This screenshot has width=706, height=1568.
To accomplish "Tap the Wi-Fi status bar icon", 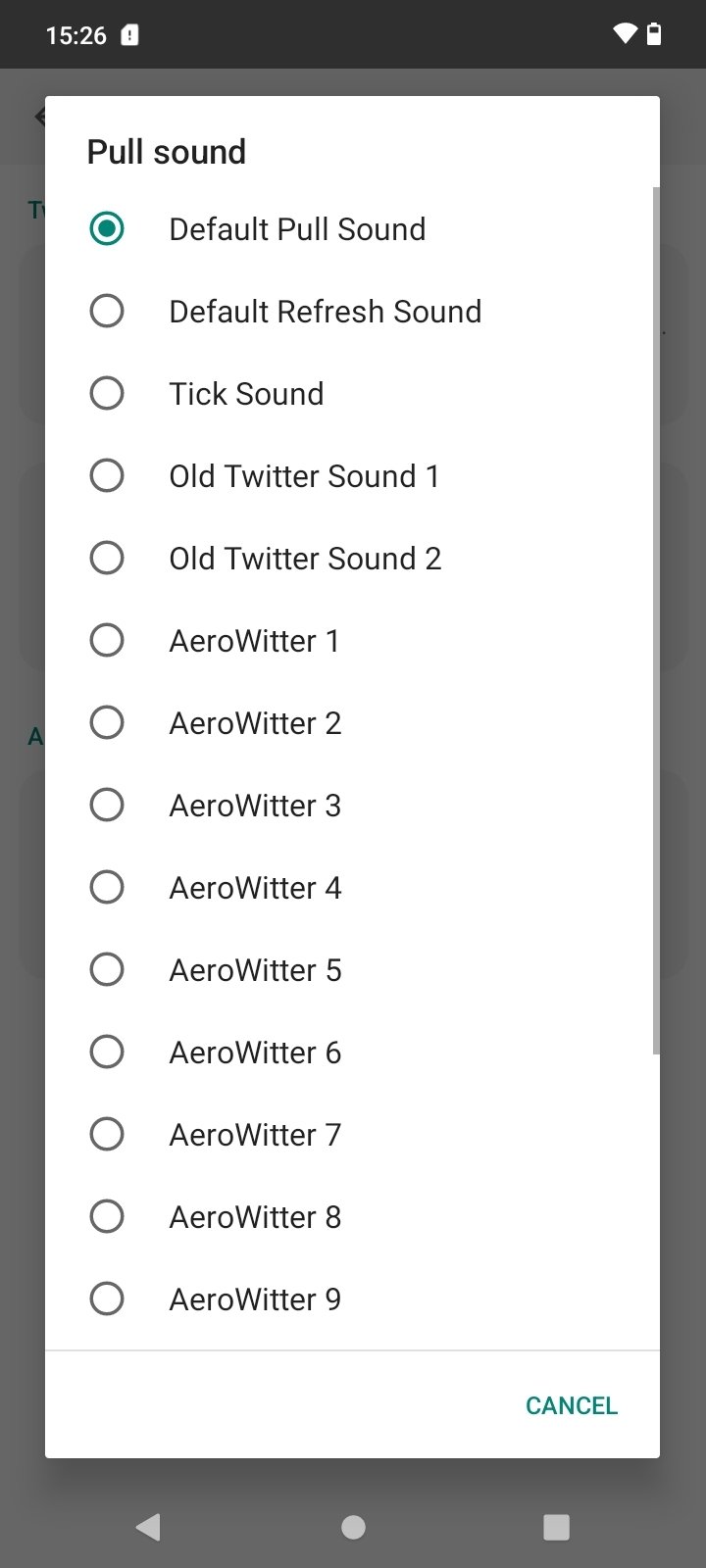I will click(624, 34).
